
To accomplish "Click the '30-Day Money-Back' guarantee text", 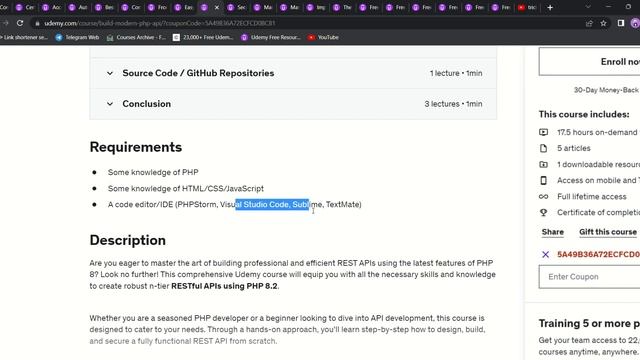I will point(607,90).
